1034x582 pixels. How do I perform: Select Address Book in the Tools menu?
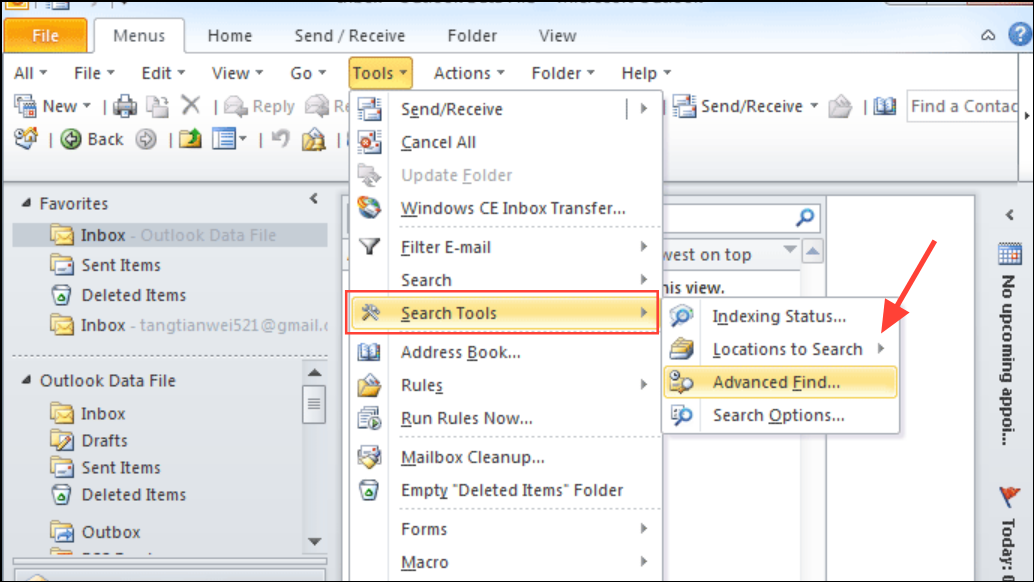[x=503, y=352]
